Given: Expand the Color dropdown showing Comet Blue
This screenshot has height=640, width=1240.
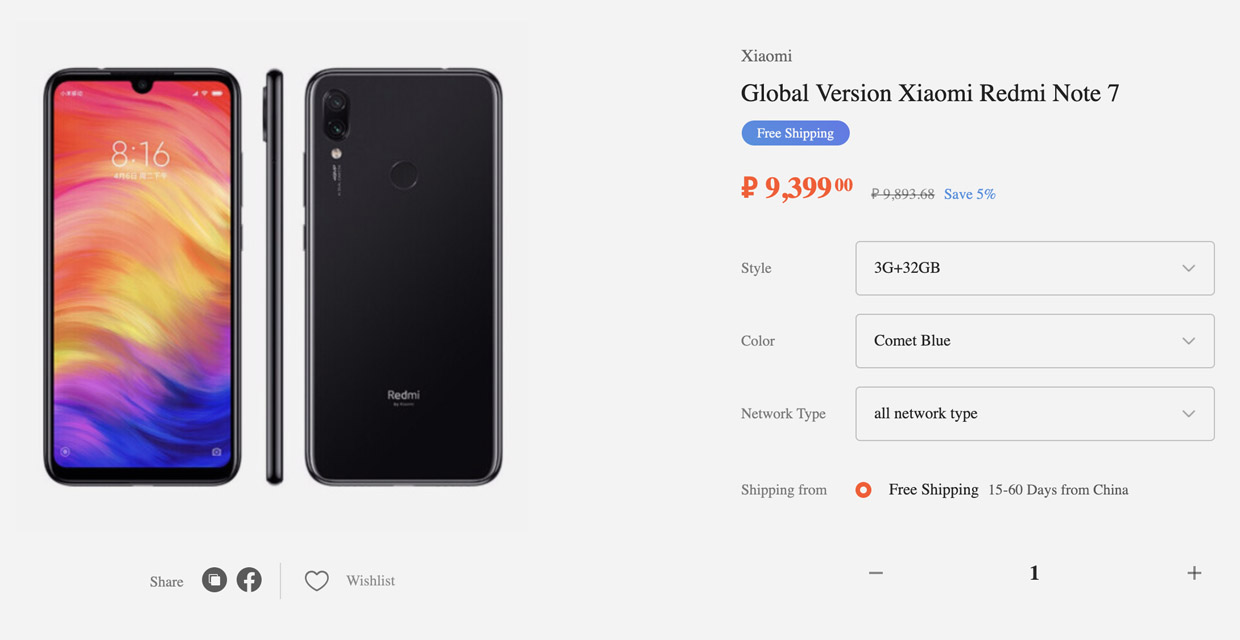Looking at the screenshot, I should (1034, 341).
